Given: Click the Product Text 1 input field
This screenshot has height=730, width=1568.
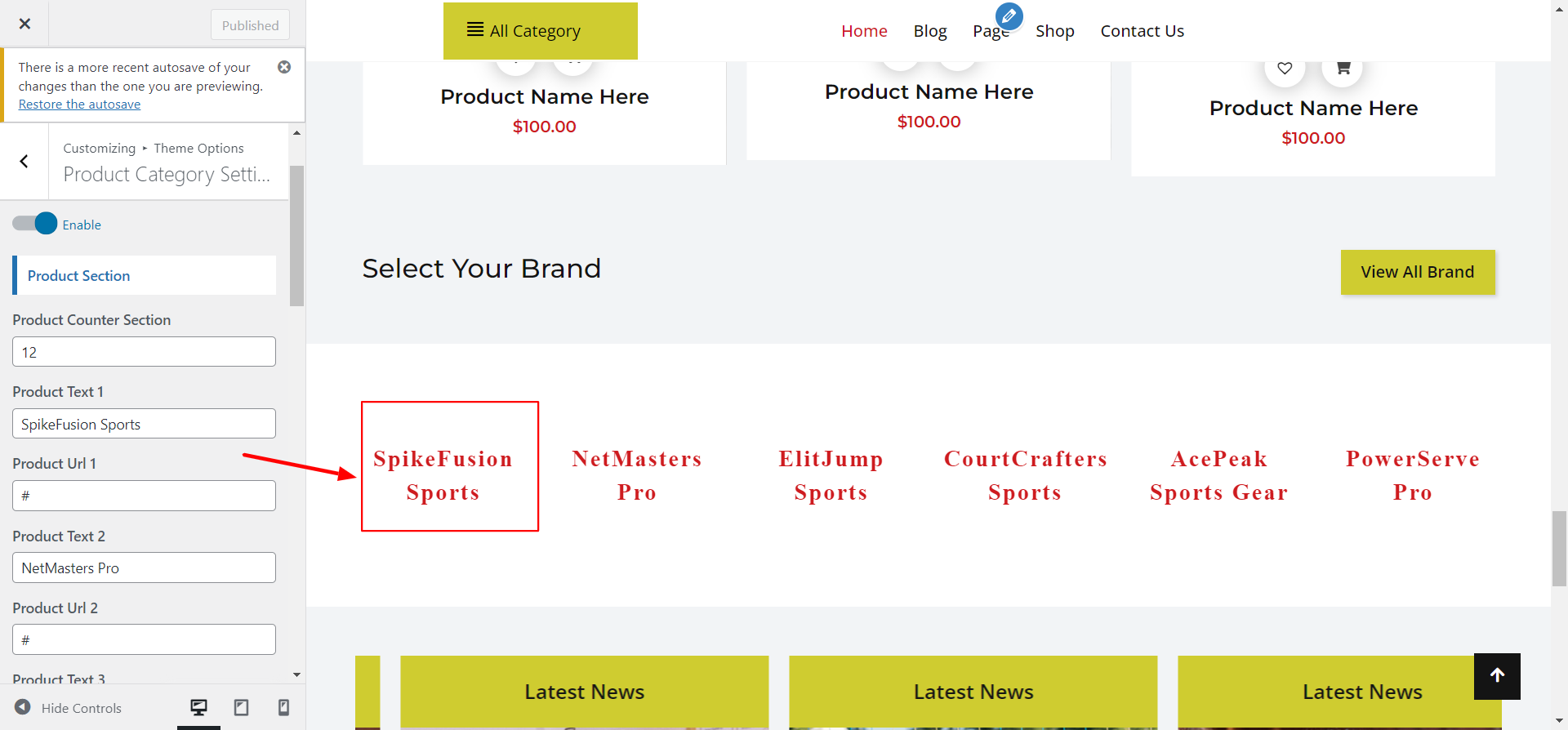Looking at the screenshot, I should pyautogui.click(x=144, y=424).
